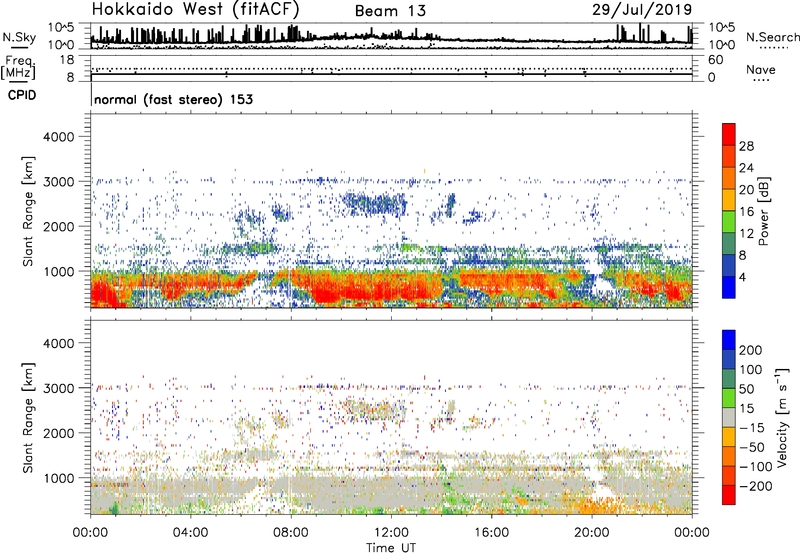Click the left '10^5' noise axis label

(x=61, y=28)
